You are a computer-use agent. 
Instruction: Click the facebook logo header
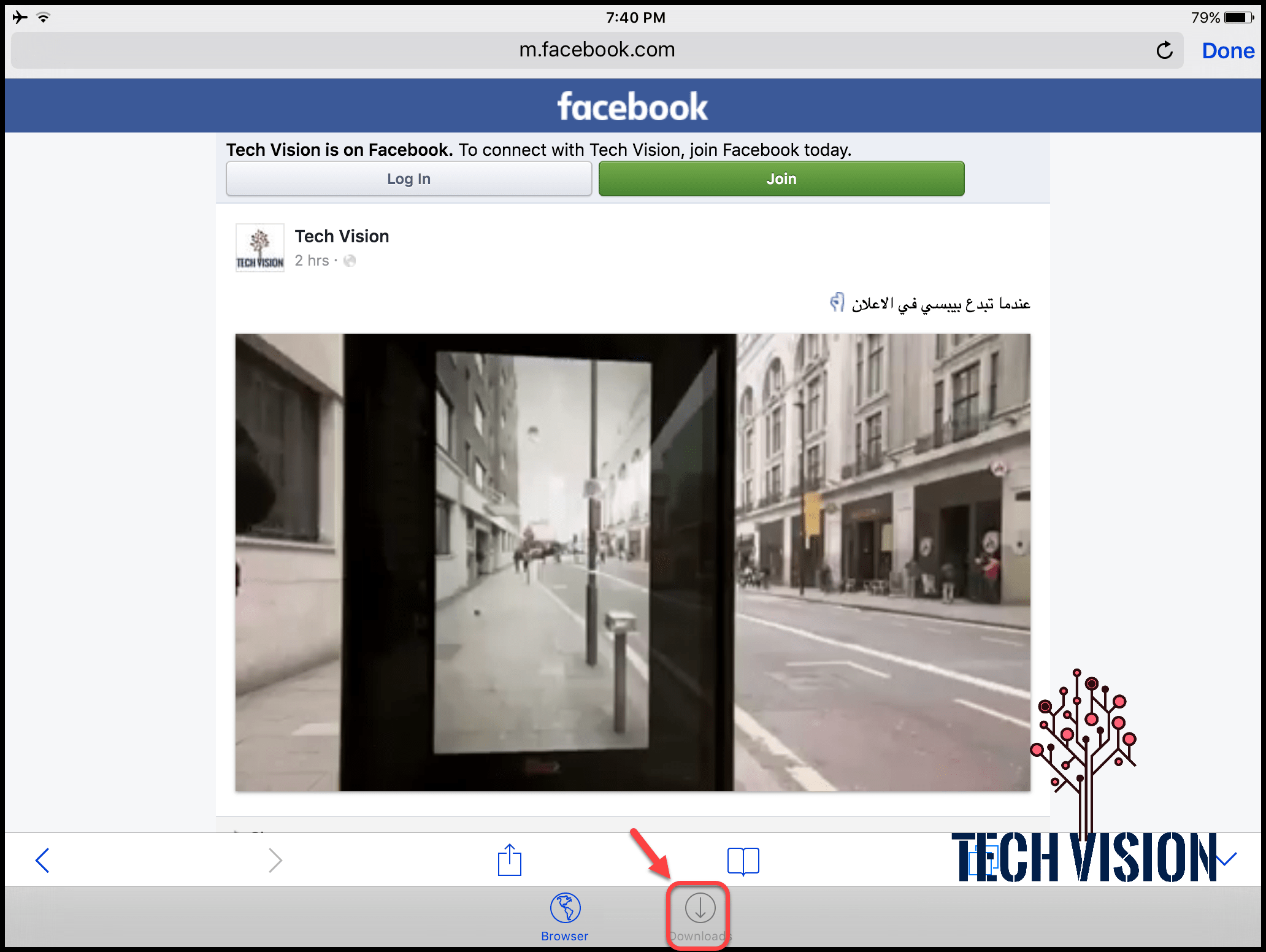coord(632,107)
